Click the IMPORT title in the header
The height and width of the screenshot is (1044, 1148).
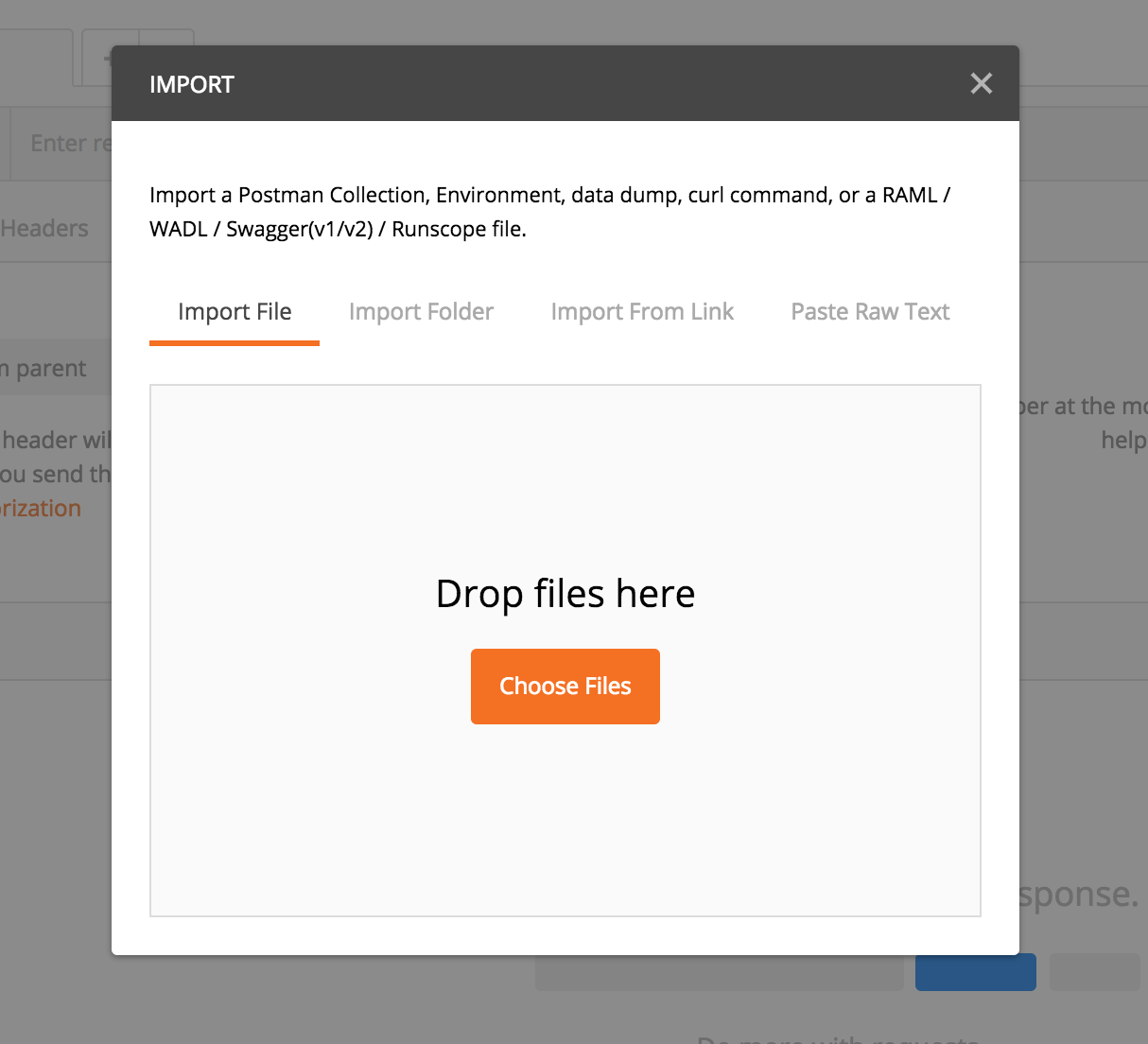pyautogui.click(x=192, y=84)
